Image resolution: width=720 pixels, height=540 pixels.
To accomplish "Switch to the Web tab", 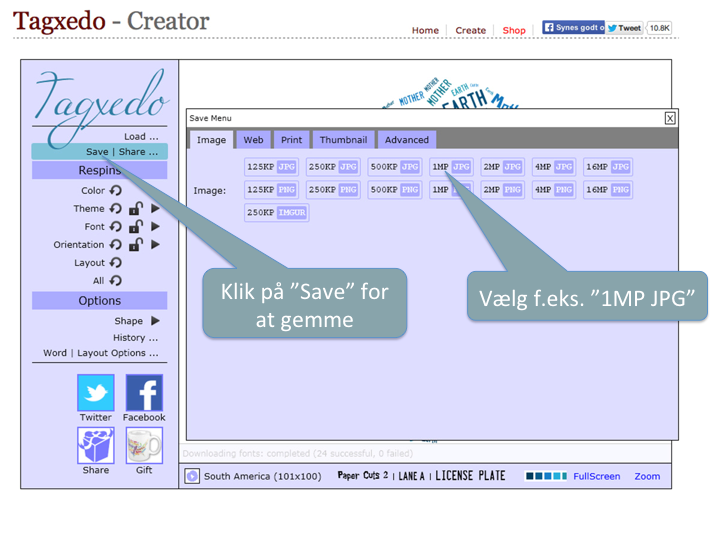I will tap(253, 140).
